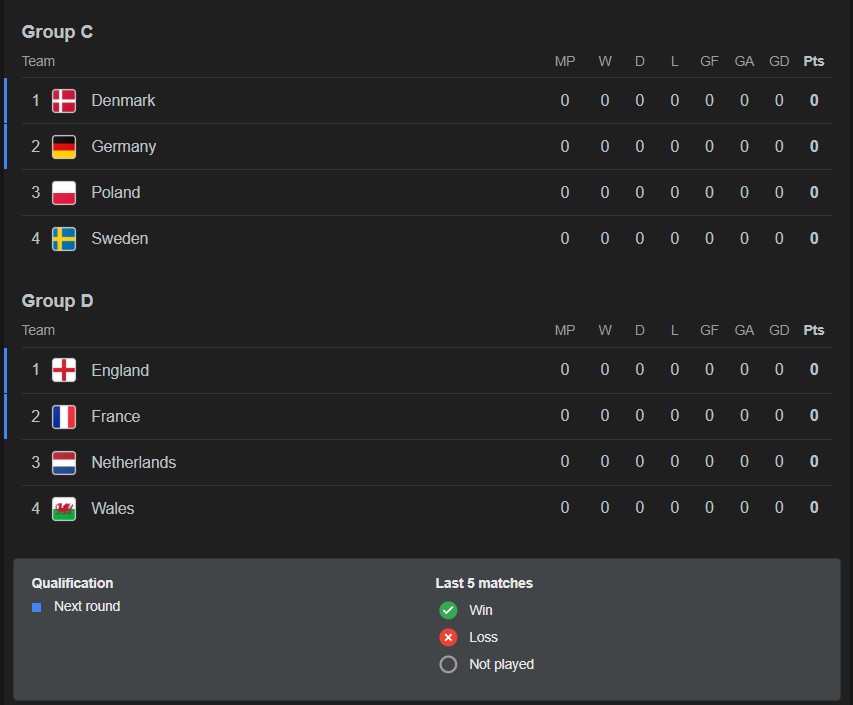The width and height of the screenshot is (853, 705).
Task: Select the Netherlands team name
Action: click(133, 462)
